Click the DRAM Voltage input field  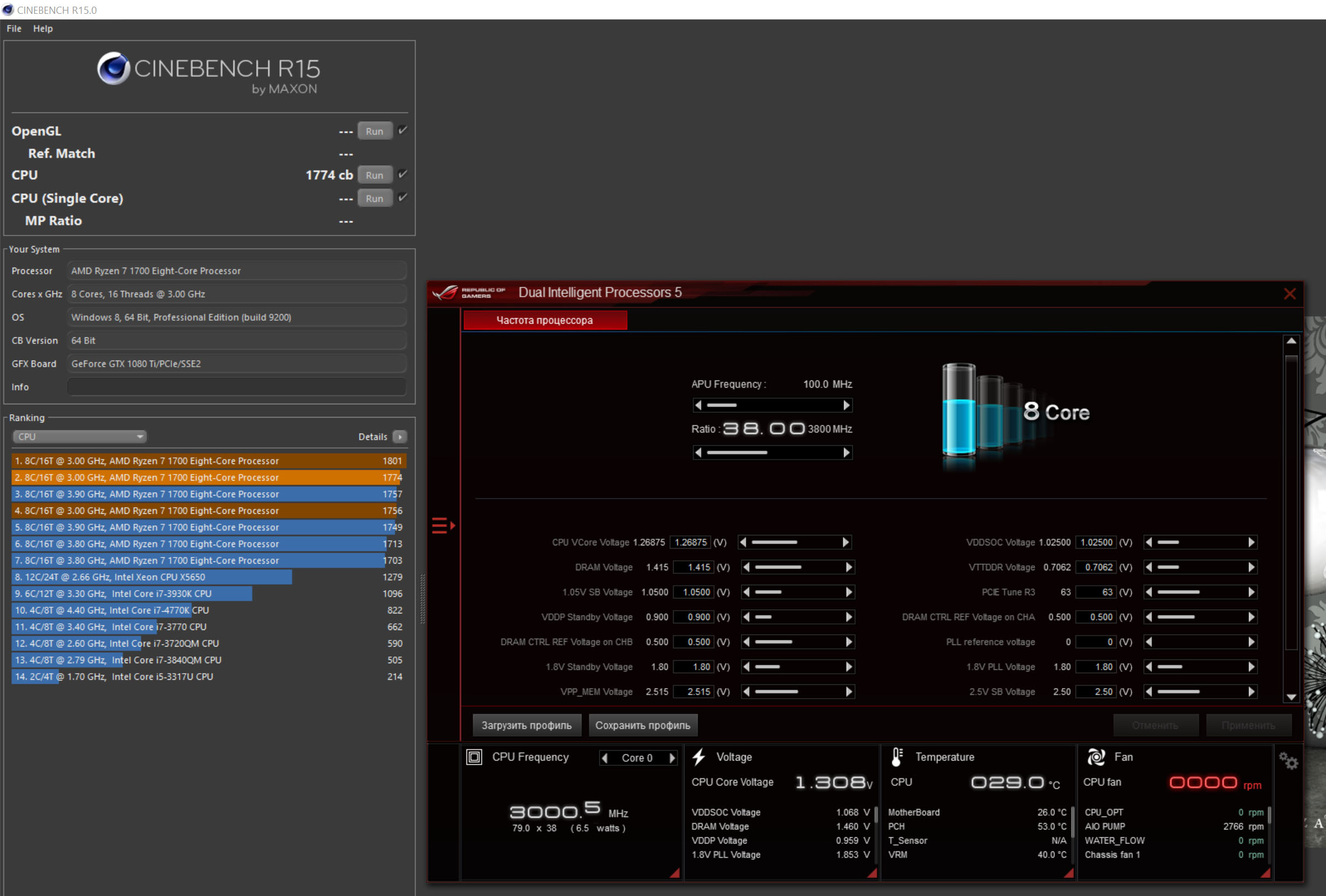pyautogui.click(x=694, y=567)
